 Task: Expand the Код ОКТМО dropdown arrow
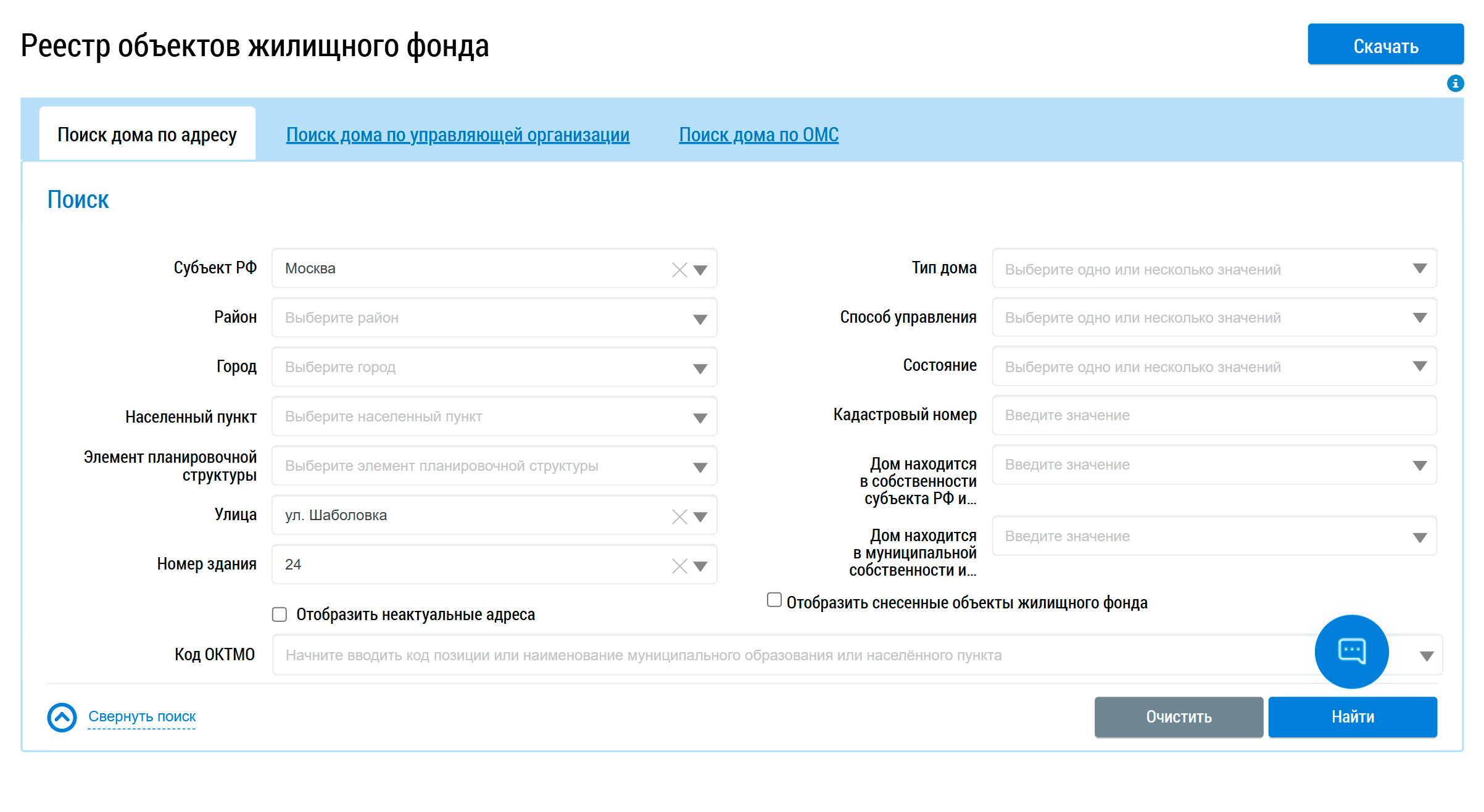point(1427,656)
